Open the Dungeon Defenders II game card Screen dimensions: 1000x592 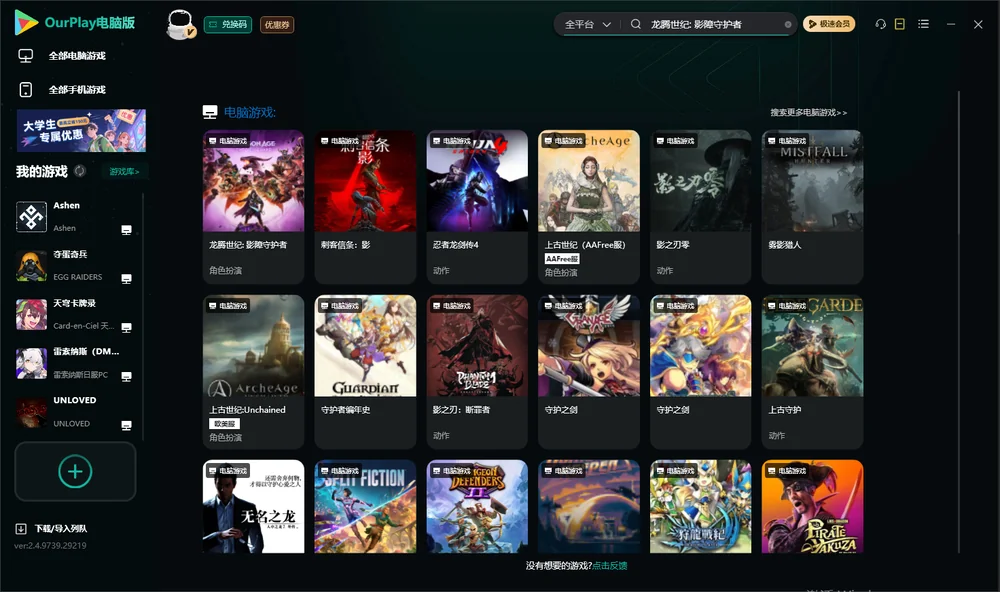tap(477, 507)
